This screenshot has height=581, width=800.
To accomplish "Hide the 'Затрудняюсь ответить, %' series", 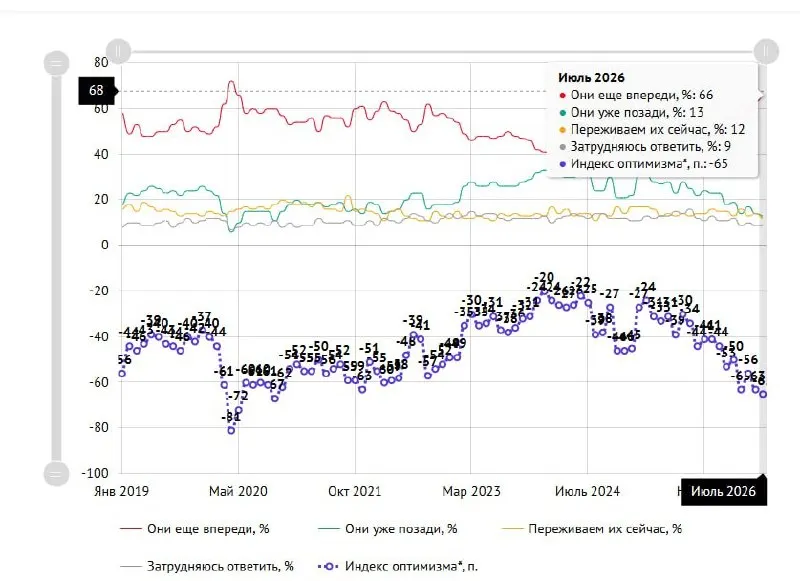I will 207,566.
